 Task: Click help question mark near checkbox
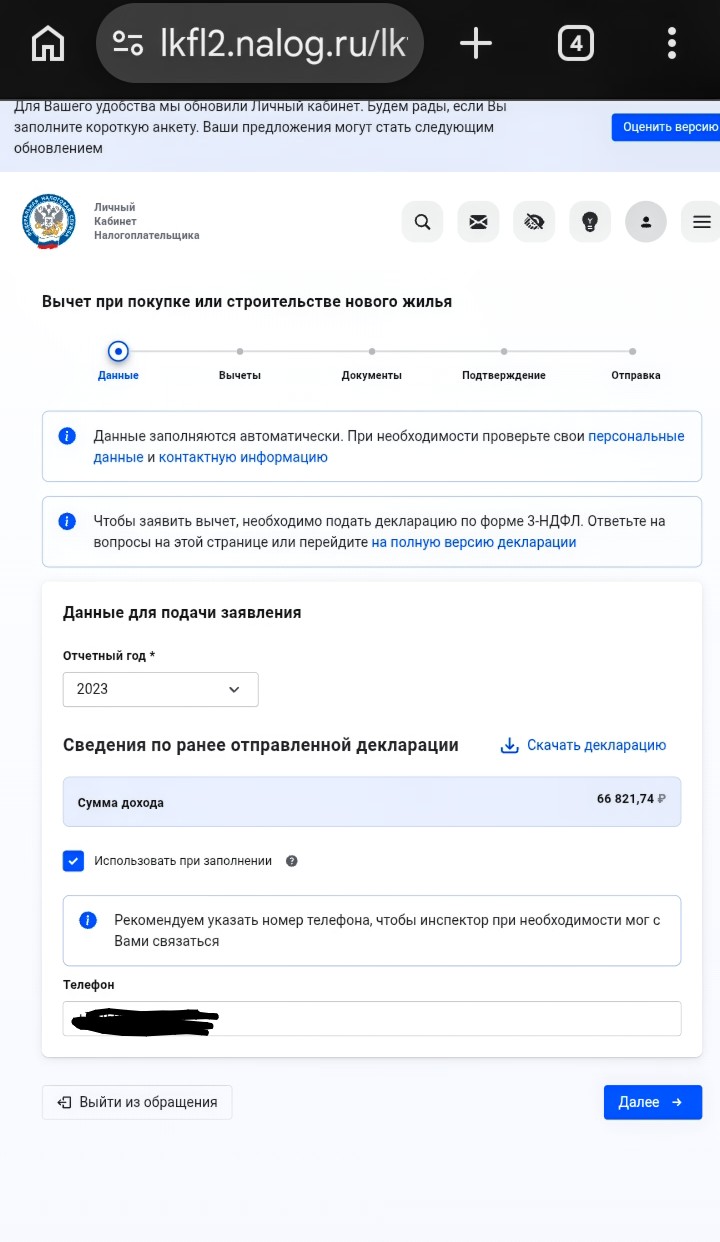pos(292,861)
